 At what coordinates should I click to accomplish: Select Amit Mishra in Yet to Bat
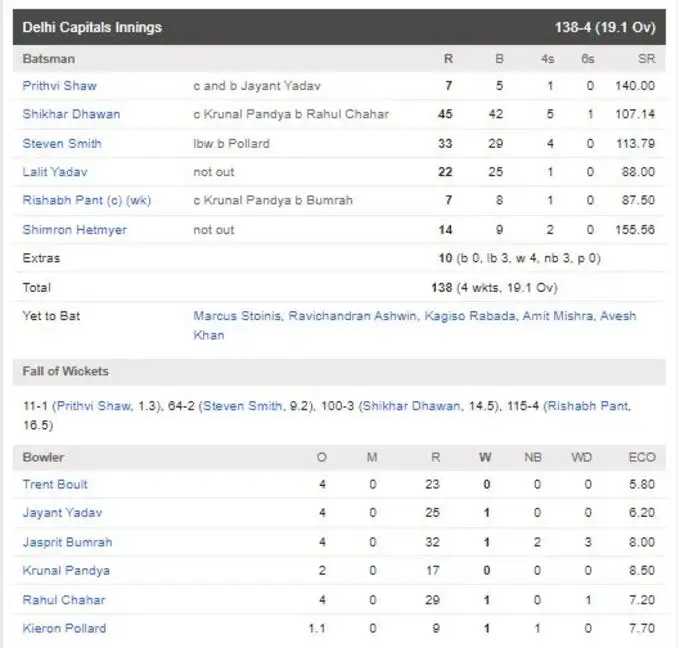pyautogui.click(x=546, y=316)
